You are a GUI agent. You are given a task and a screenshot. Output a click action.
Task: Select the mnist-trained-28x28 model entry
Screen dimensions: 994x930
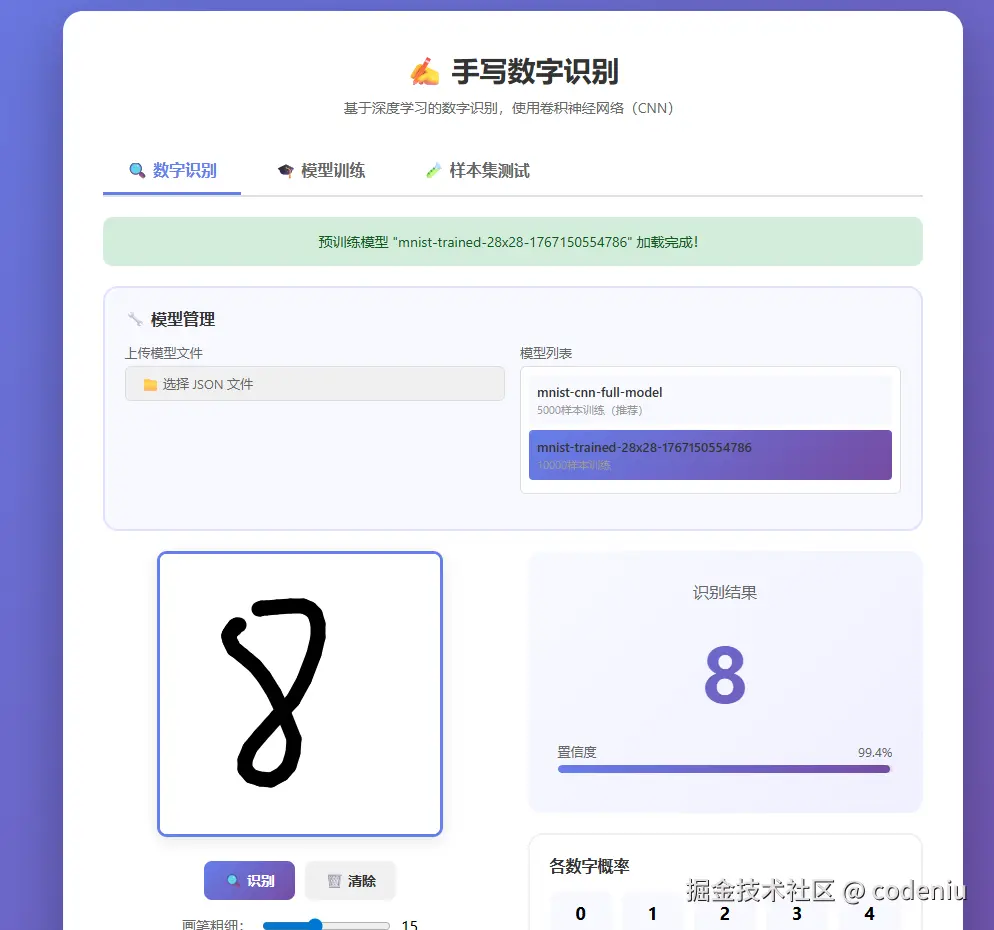point(709,455)
